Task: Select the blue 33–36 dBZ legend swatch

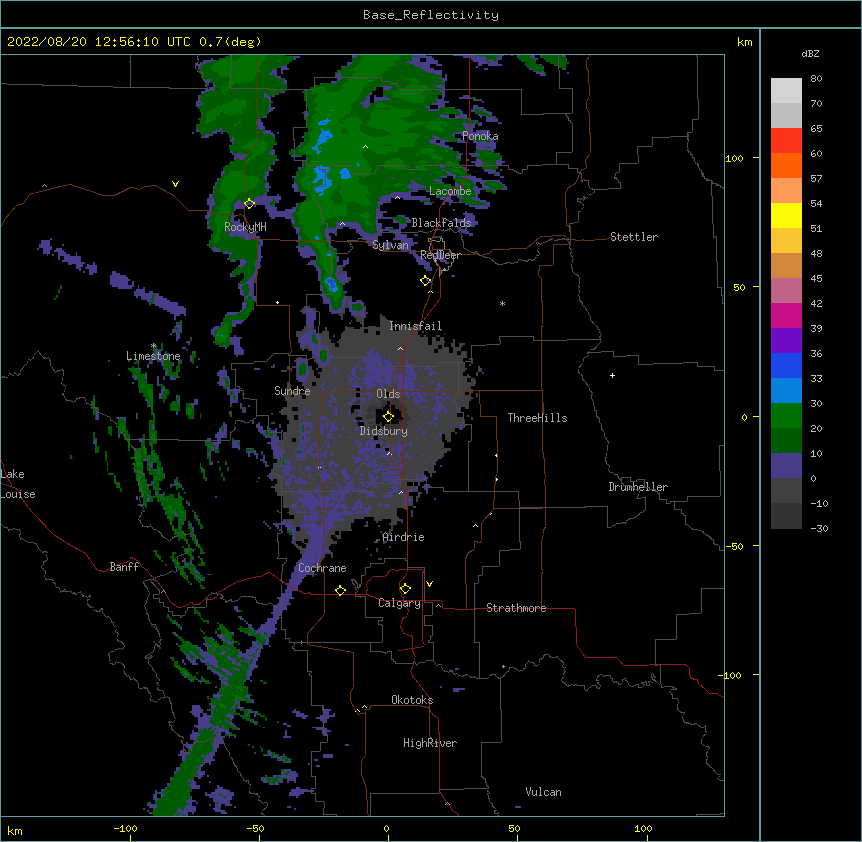Action: pos(786,365)
